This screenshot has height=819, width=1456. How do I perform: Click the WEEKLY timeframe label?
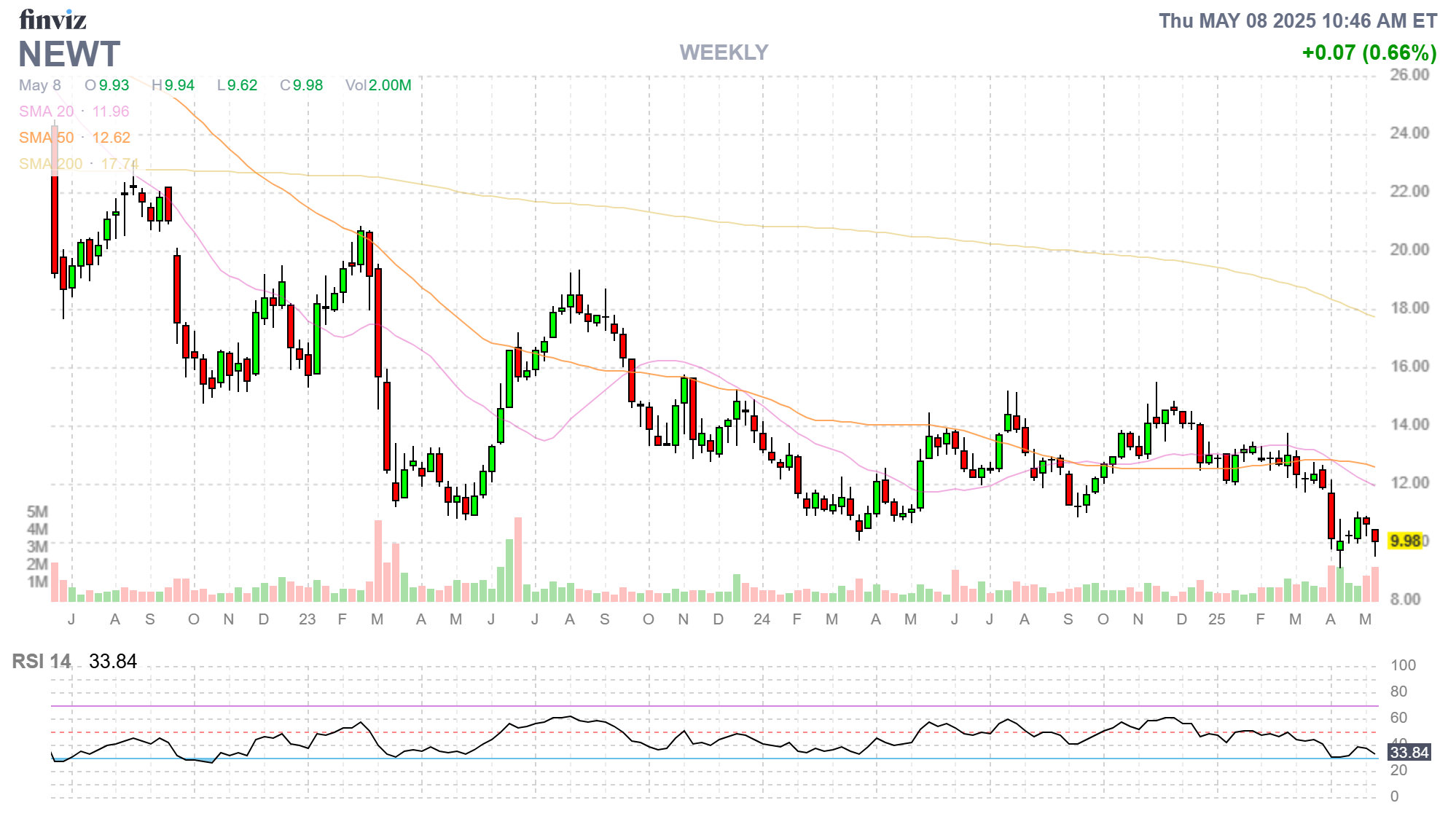pyautogui.click(x=724, y=52)
